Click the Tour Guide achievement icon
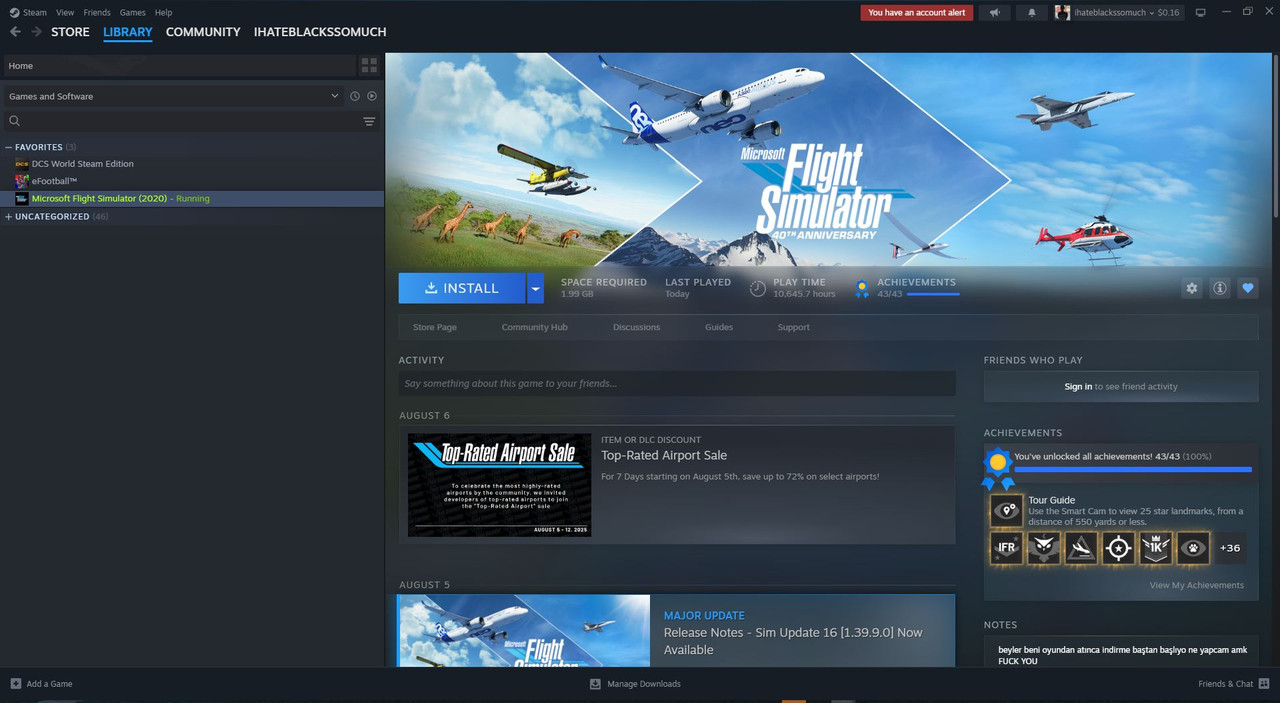Screen dimensions: 1280x703 tap(1006, 510)
